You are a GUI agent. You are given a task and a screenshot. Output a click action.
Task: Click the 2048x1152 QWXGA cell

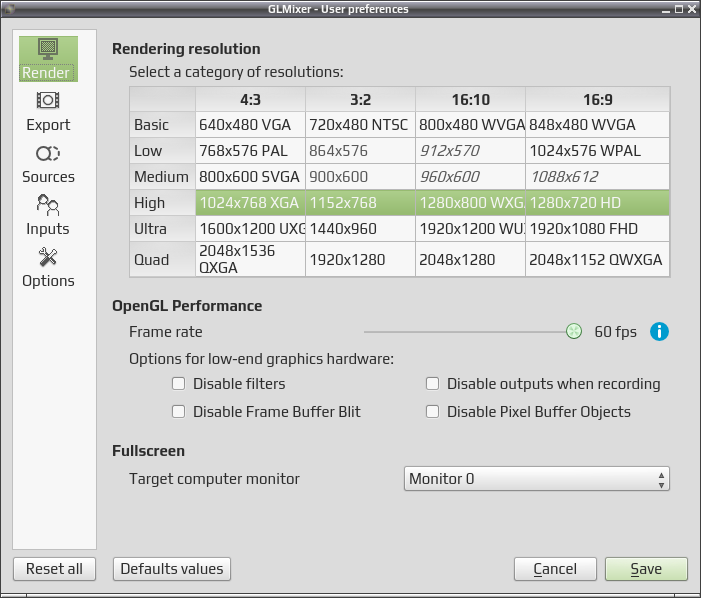(597, 259)
